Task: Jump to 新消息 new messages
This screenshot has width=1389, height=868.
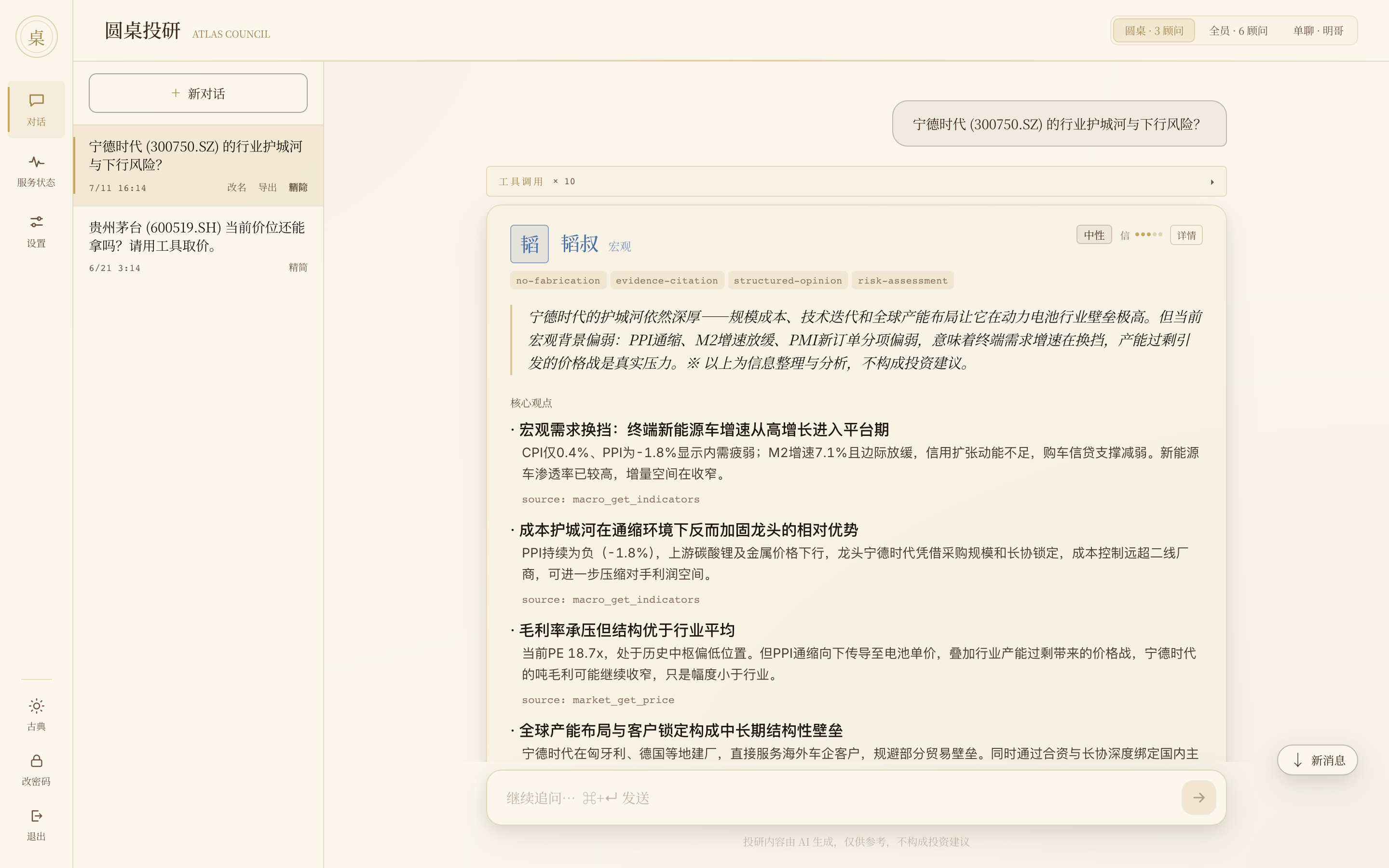Action: pyautogui.click(x=1317, y=760)
